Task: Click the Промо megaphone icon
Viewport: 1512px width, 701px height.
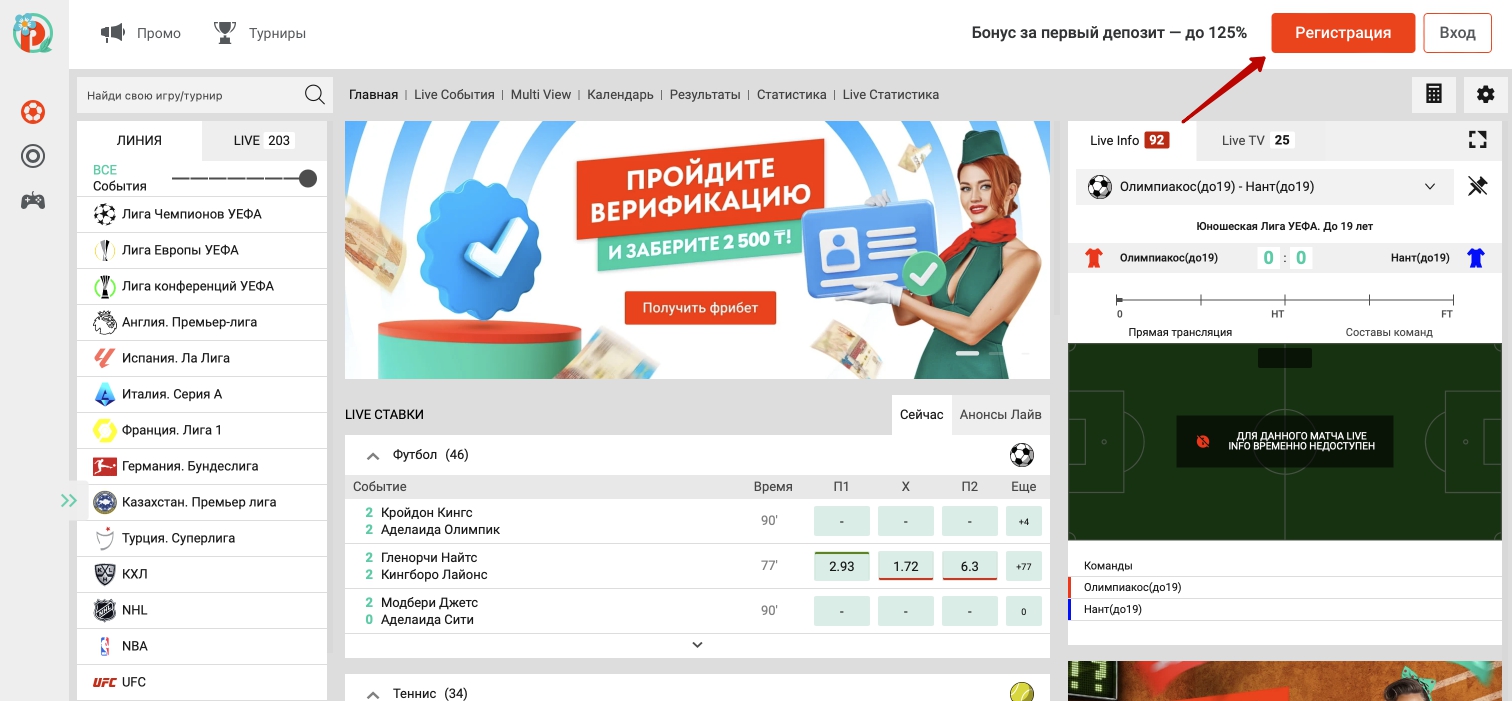Action: pyautogui.click(x=112, y=33)
